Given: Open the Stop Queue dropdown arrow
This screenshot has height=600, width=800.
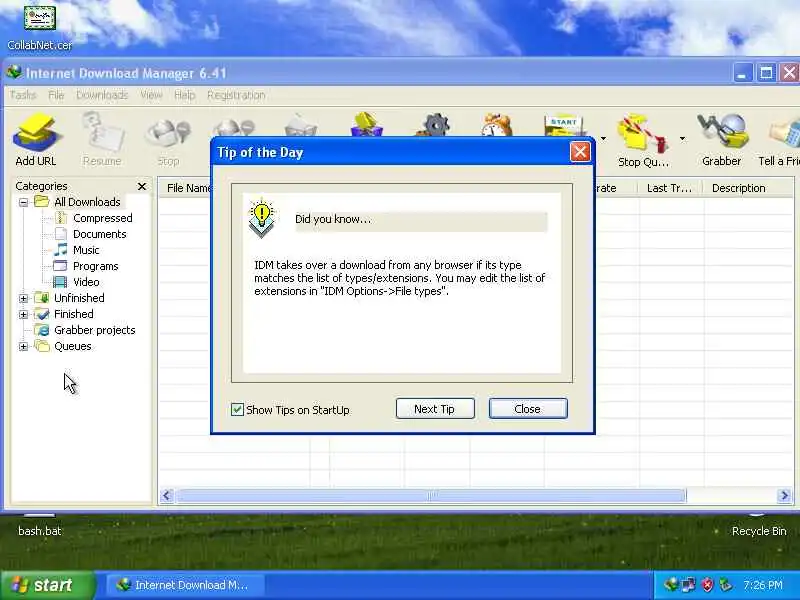Looking at the screenshot, I should 682,138.
